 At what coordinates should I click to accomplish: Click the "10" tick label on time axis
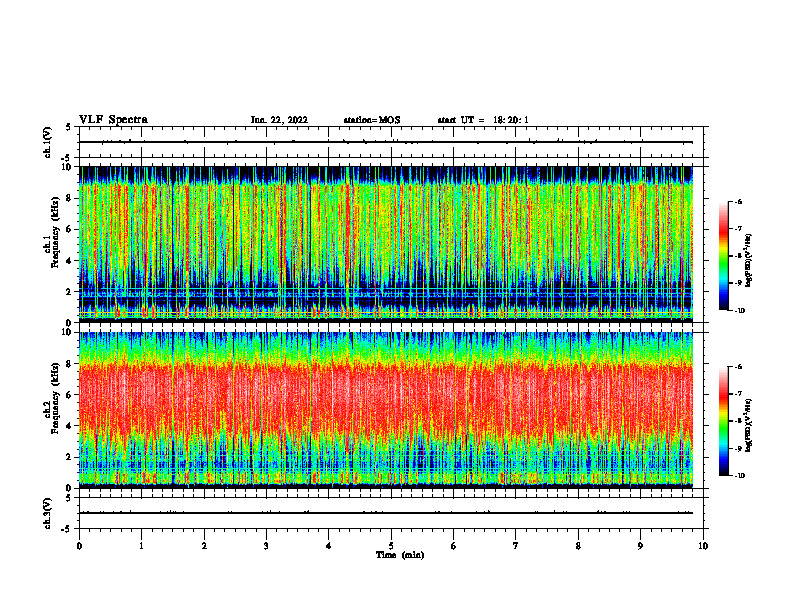pos(703,546)
